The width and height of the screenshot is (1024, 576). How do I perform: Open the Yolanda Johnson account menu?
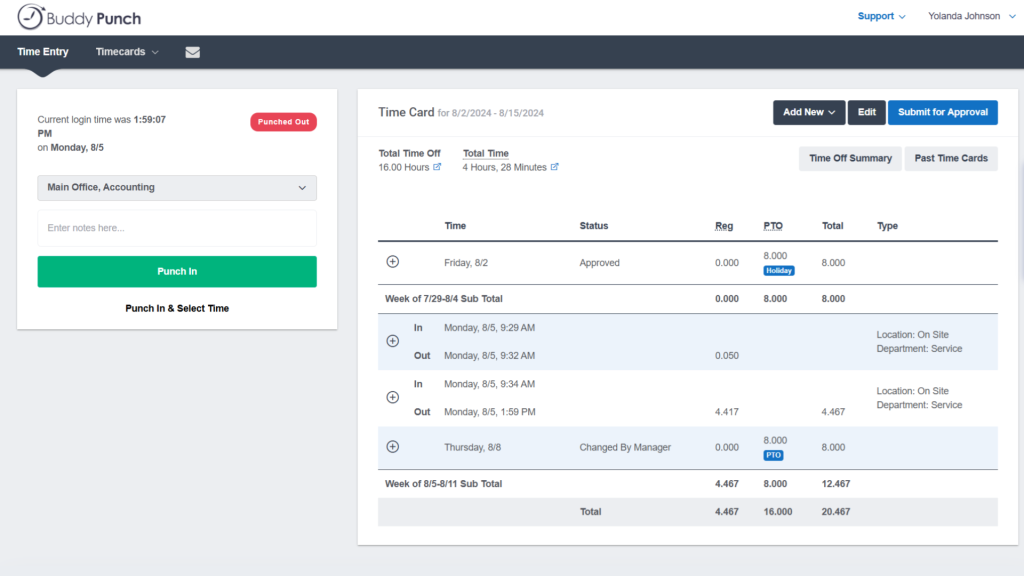(969, 16)
